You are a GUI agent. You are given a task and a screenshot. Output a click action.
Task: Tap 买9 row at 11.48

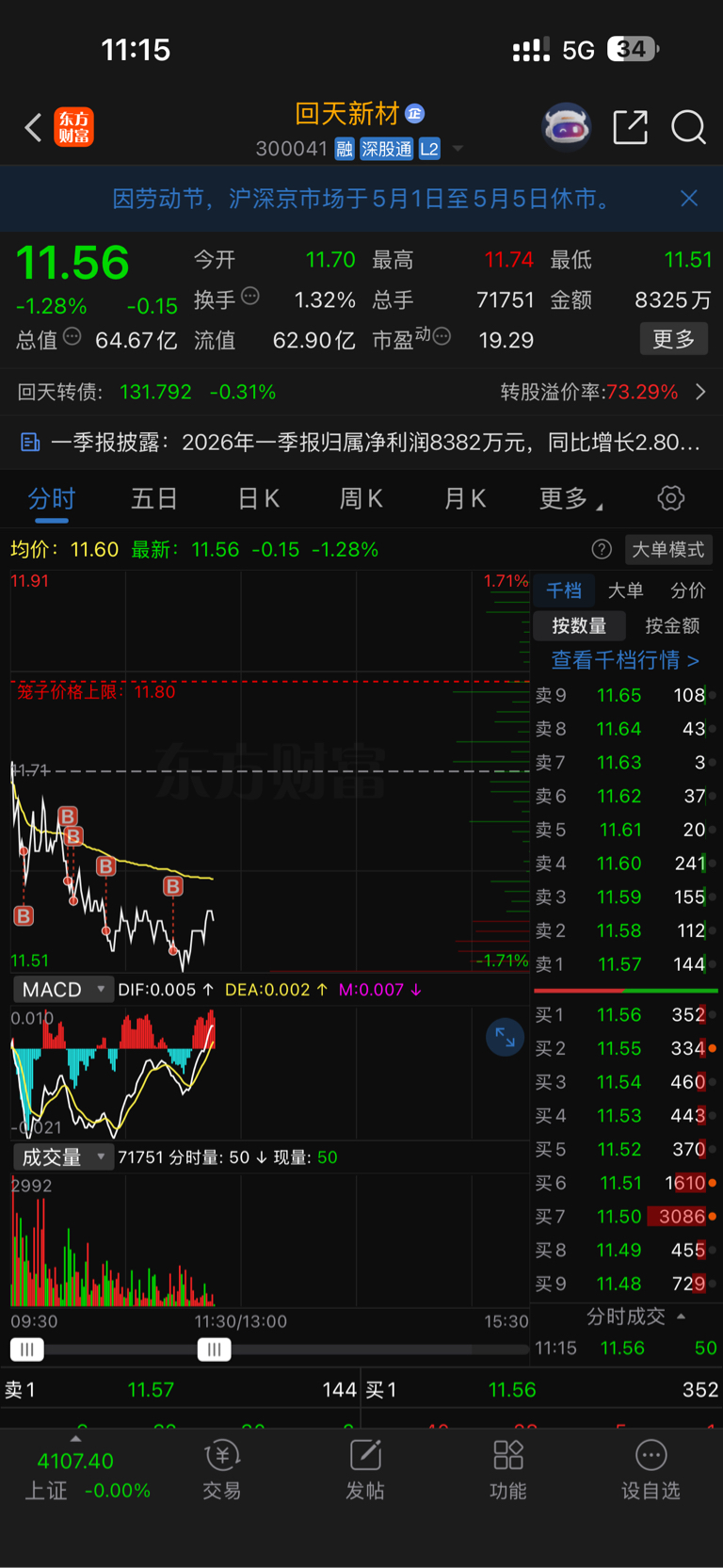click(x=625, y=1284)
